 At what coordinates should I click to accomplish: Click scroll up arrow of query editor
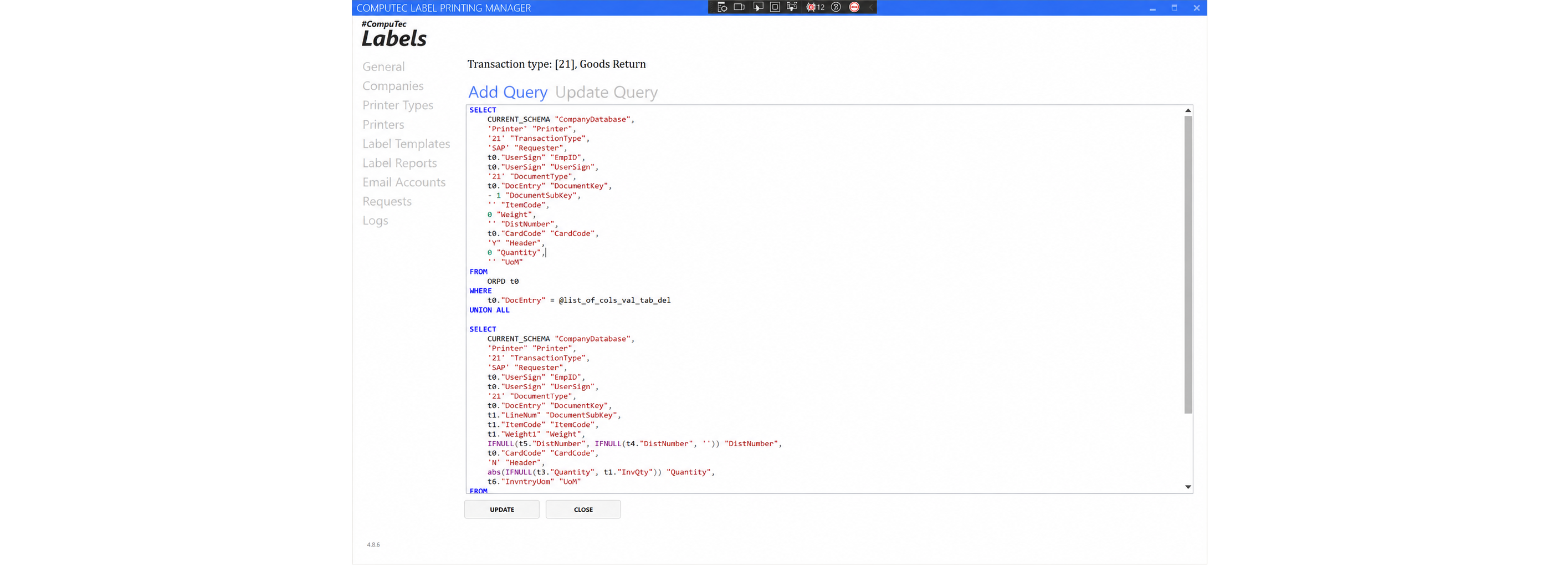coord(1187,110)
